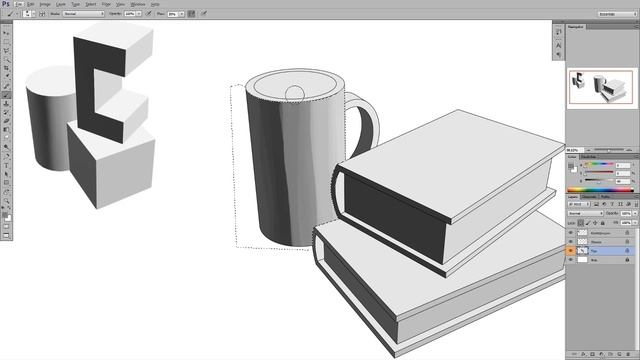The height and width of the screenshot is (360, 640).
Task: Select the Healing Brush tool
Action: pyautogui.click(x=6, y=86)
